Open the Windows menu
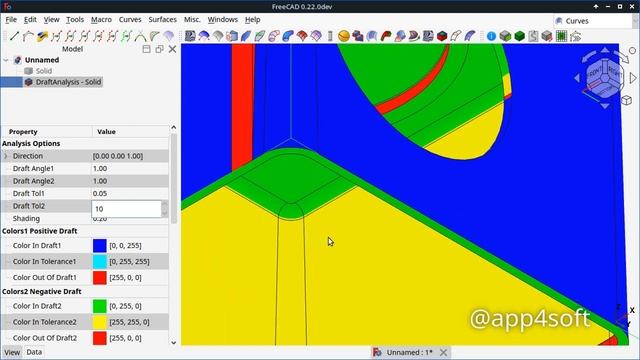The width and height of the screenshot is (640, 360). 222,20
